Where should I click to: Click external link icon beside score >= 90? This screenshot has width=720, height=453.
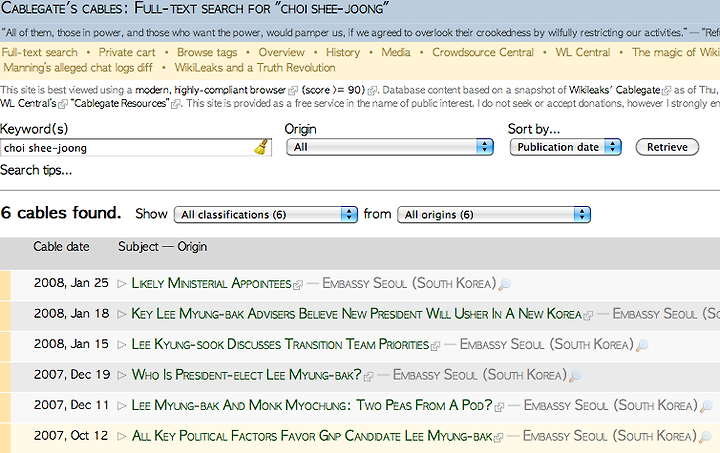(x=372, y=91)
